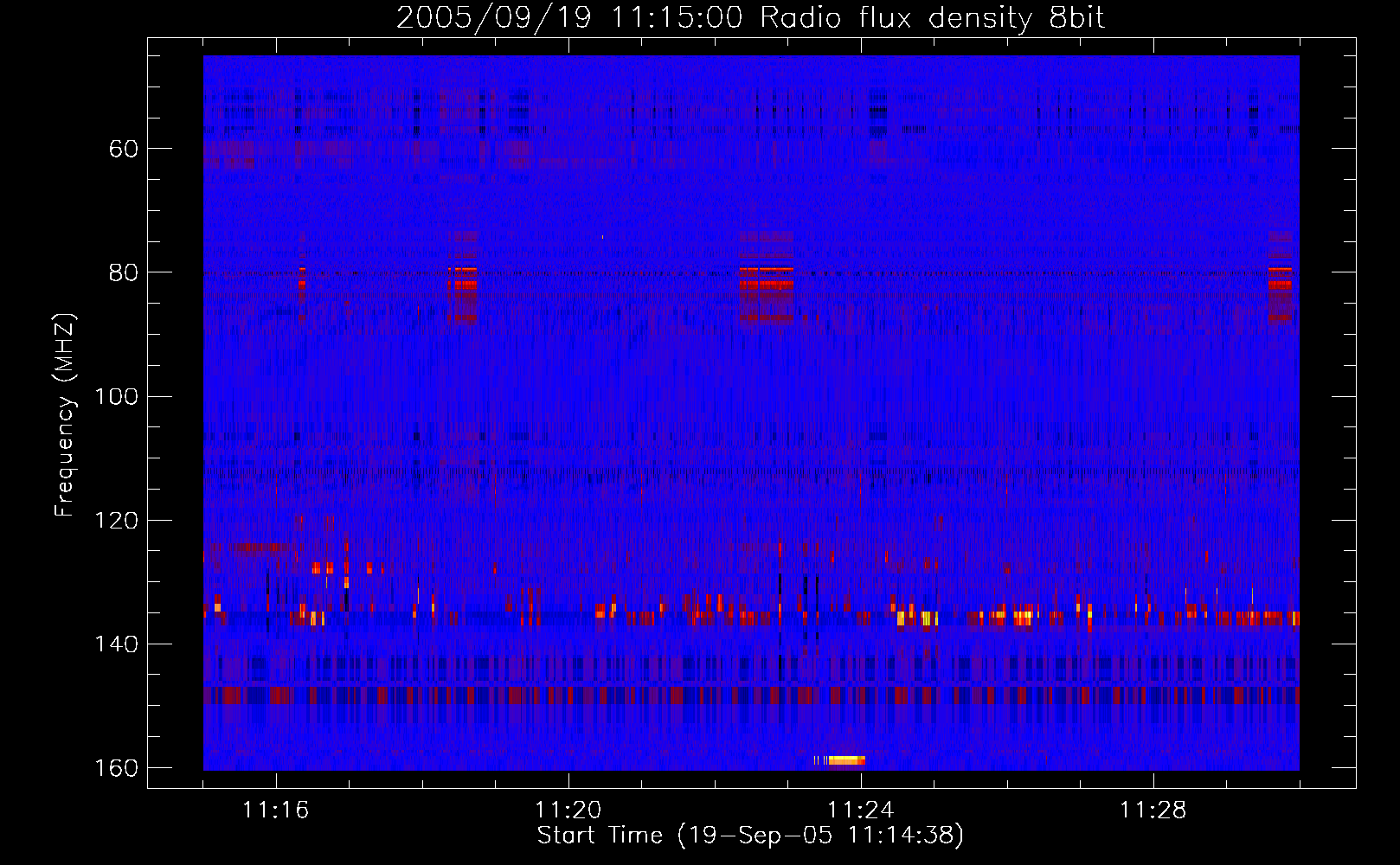Viewport: 1400px width, 865px height.
Task: Click the 160 frequency tick label
Action: point(116,768)
